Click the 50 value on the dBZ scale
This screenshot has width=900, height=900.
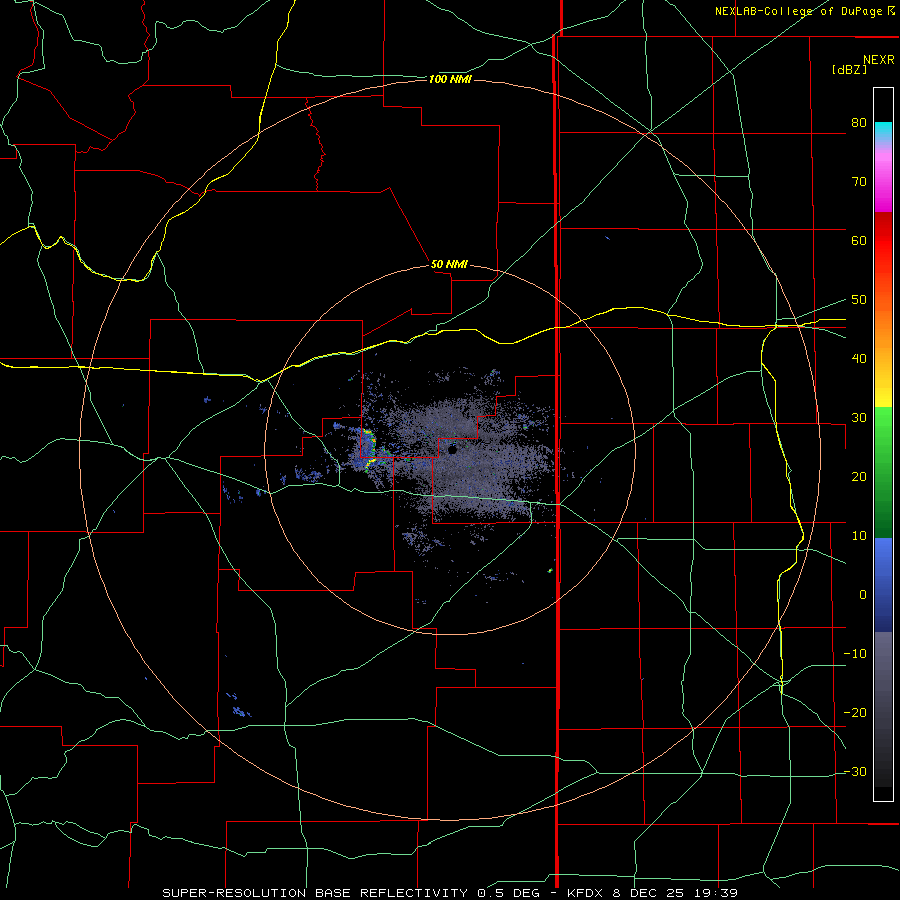pos(859,300)
